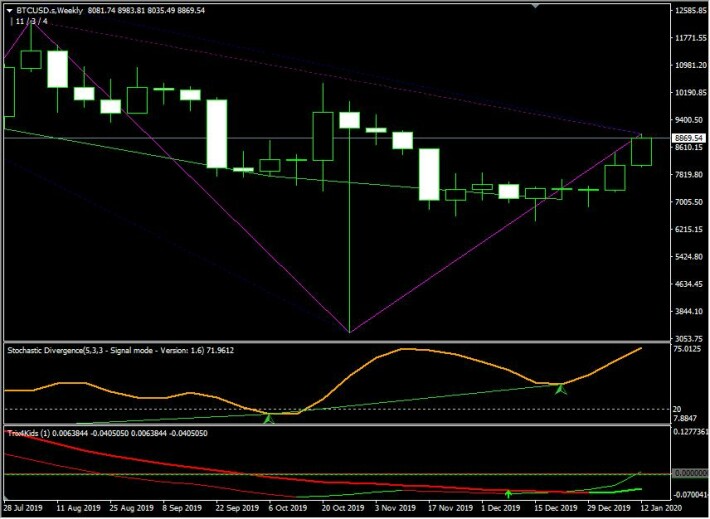710x519 pixels.
Task: Click the 8 Sep 2019 date label
Action: pyautogui.click(x=182, y=508)
